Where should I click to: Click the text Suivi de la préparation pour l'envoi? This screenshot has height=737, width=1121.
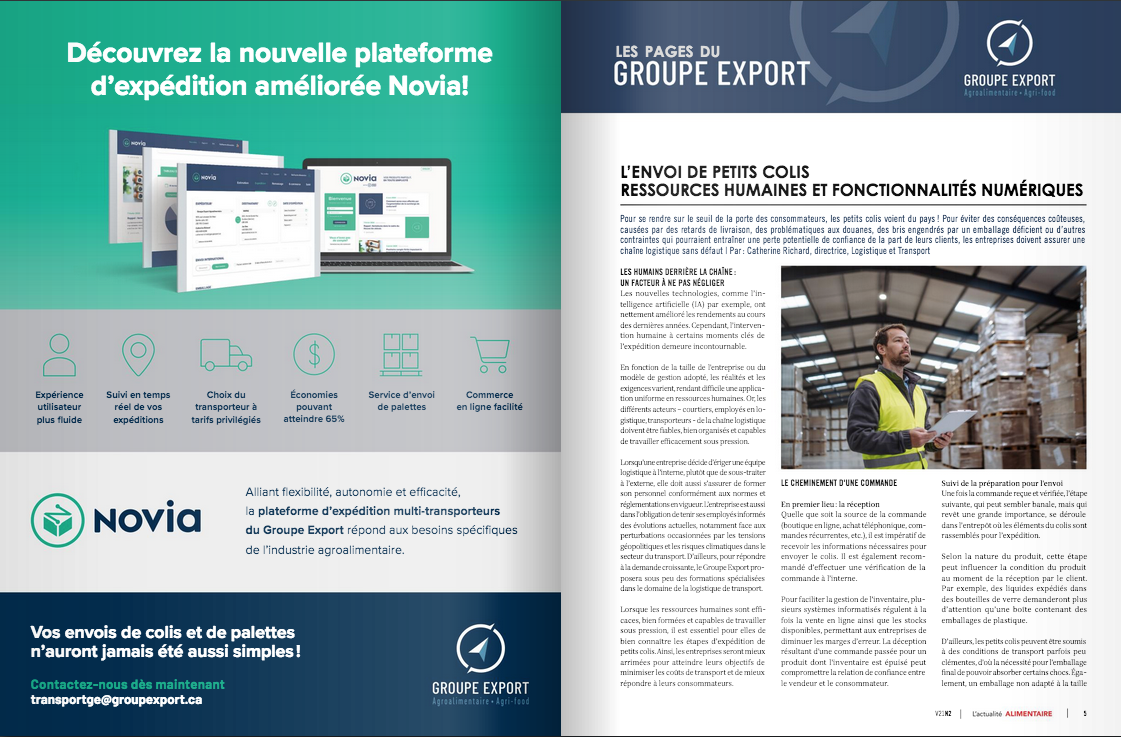1002,483
